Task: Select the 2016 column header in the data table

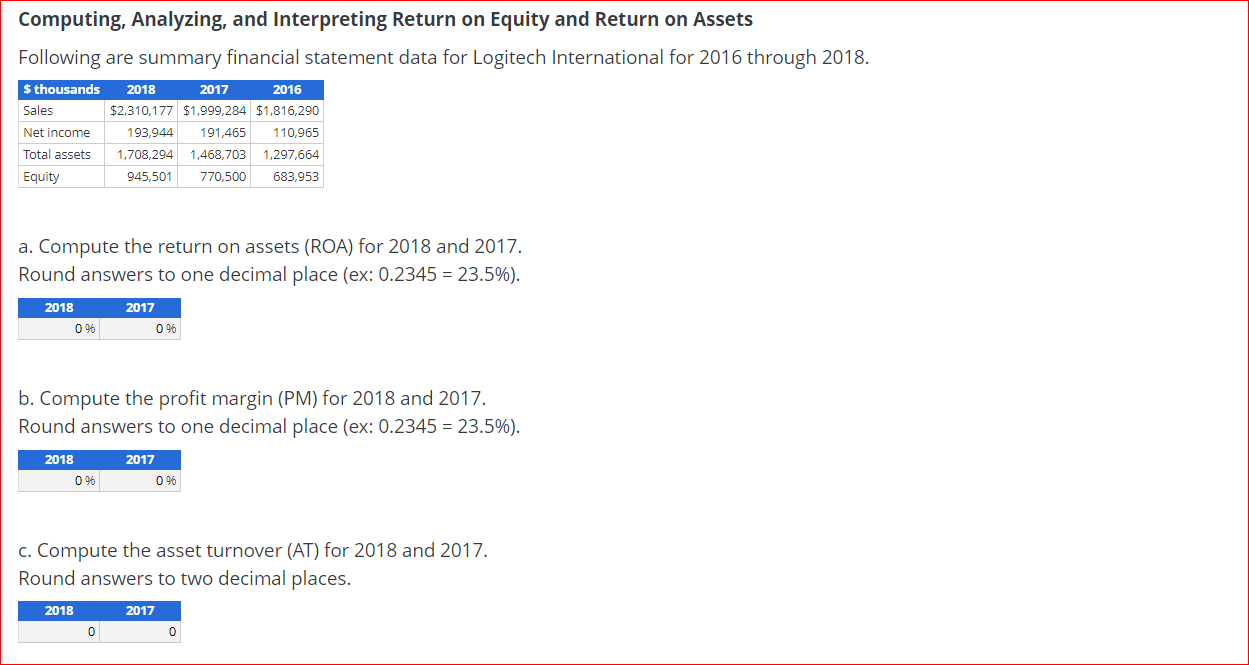Action: pyautogui.click(x=287, y=89)
